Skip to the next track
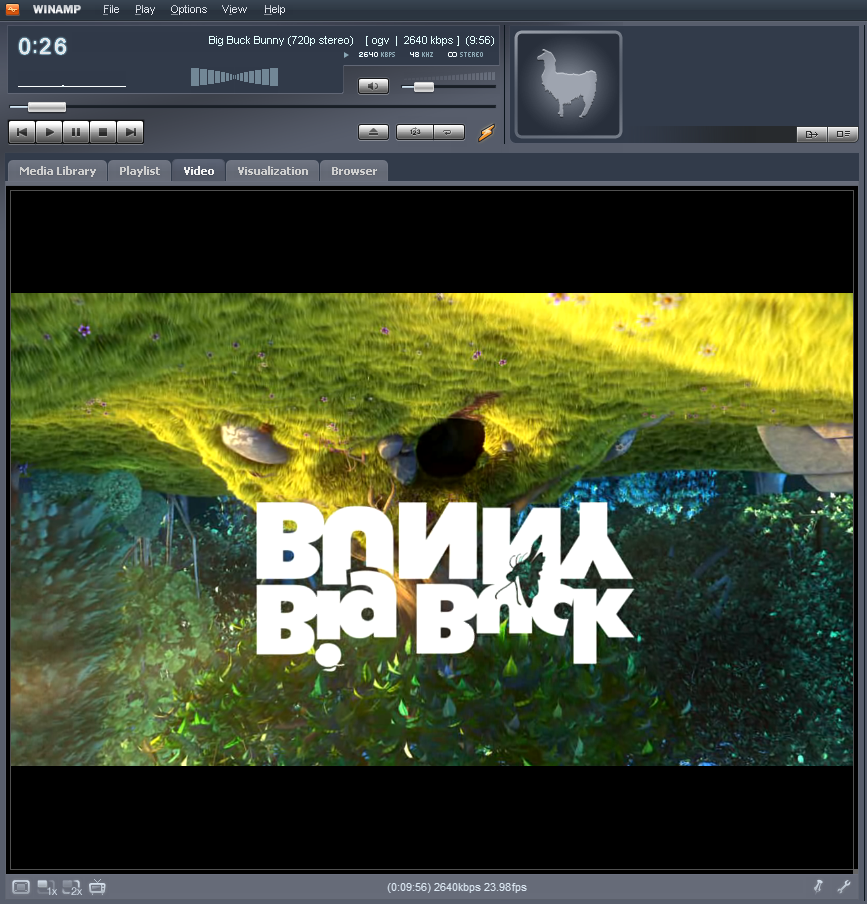 coord(130,132)
